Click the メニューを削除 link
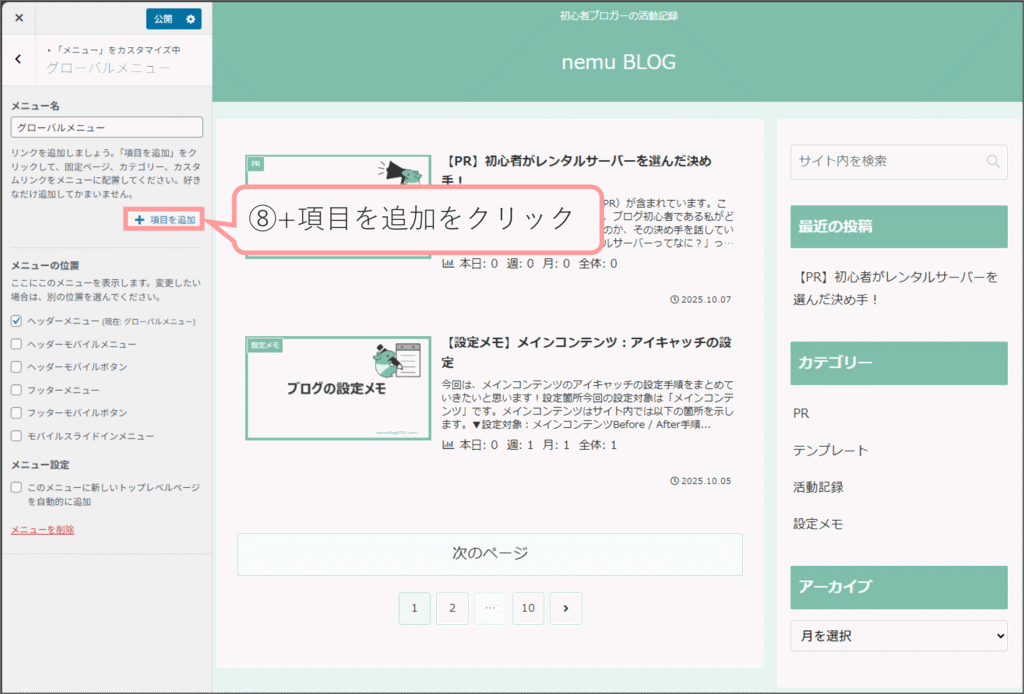The height and width of the screenshot is (694, 1024). tap(42, 530)
